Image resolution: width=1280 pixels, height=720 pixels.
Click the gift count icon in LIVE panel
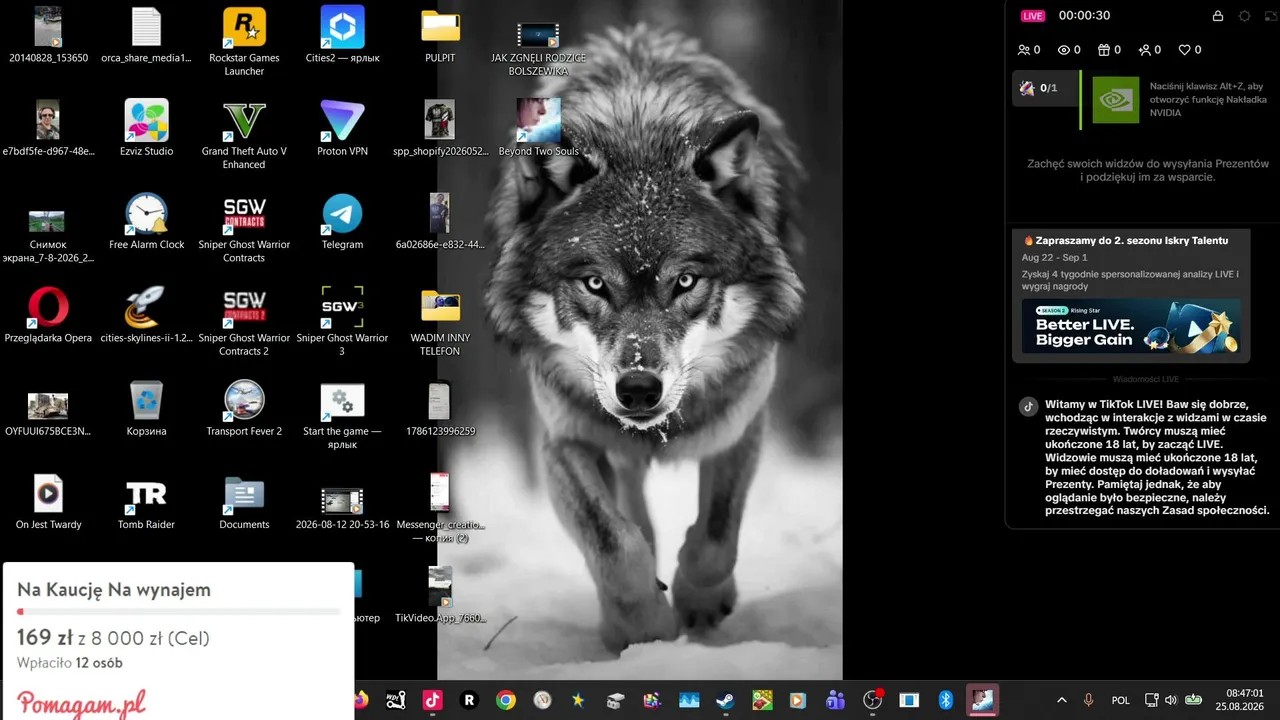(x=1104, y=50)
